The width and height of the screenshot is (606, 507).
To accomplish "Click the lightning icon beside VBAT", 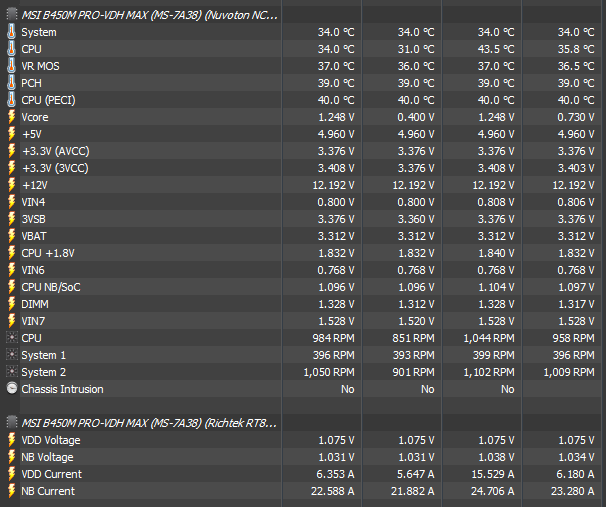I will coord(11,236).
